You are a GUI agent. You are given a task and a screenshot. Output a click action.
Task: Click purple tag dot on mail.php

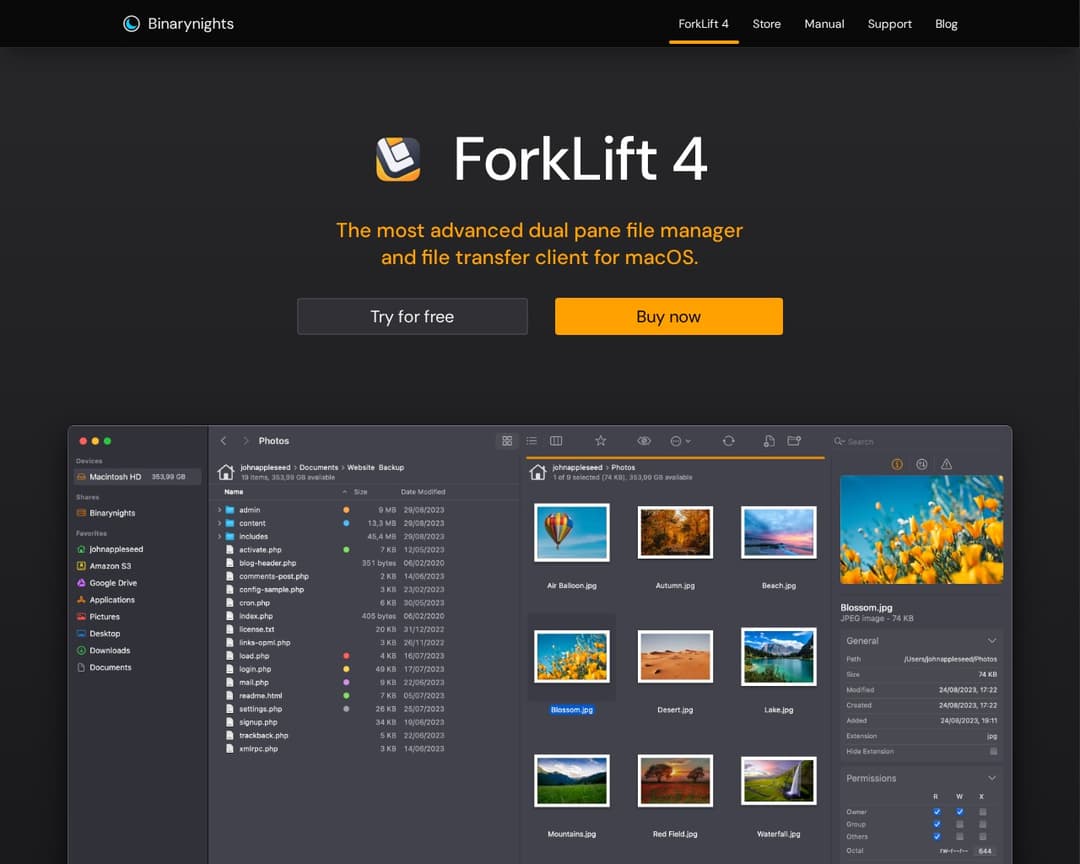coord(346,683)
